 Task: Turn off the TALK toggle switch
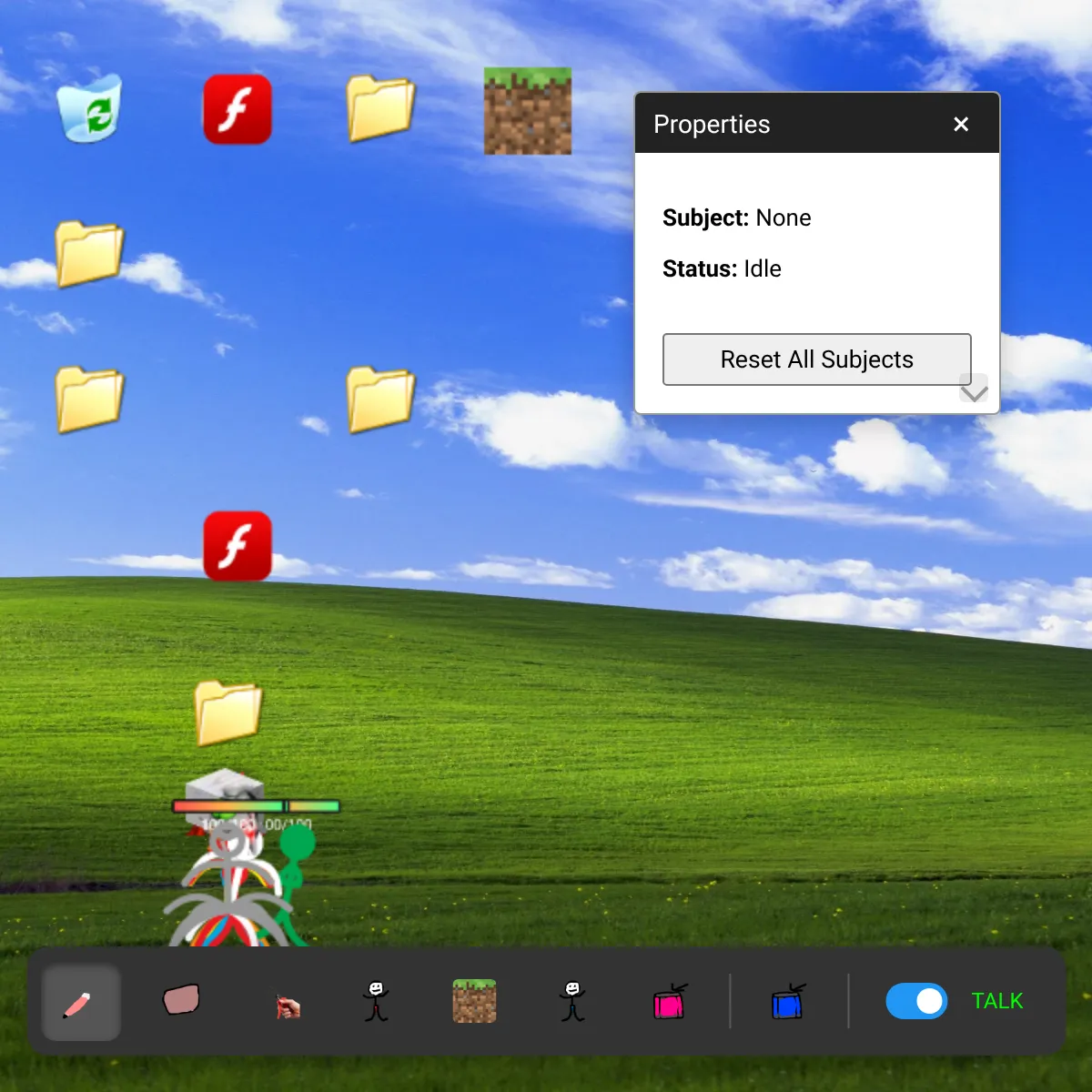point(916,1001)
